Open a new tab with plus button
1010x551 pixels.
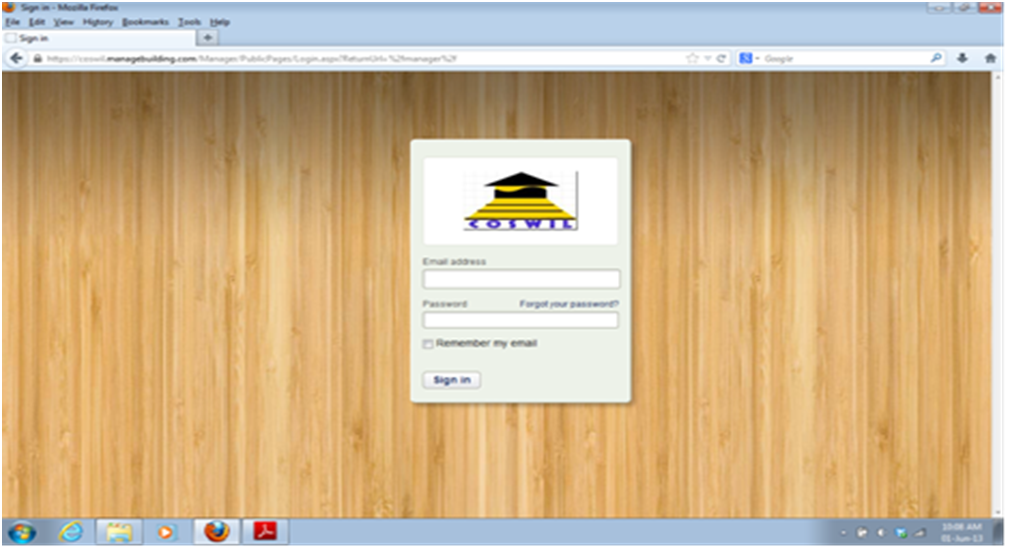click(208, 38)
